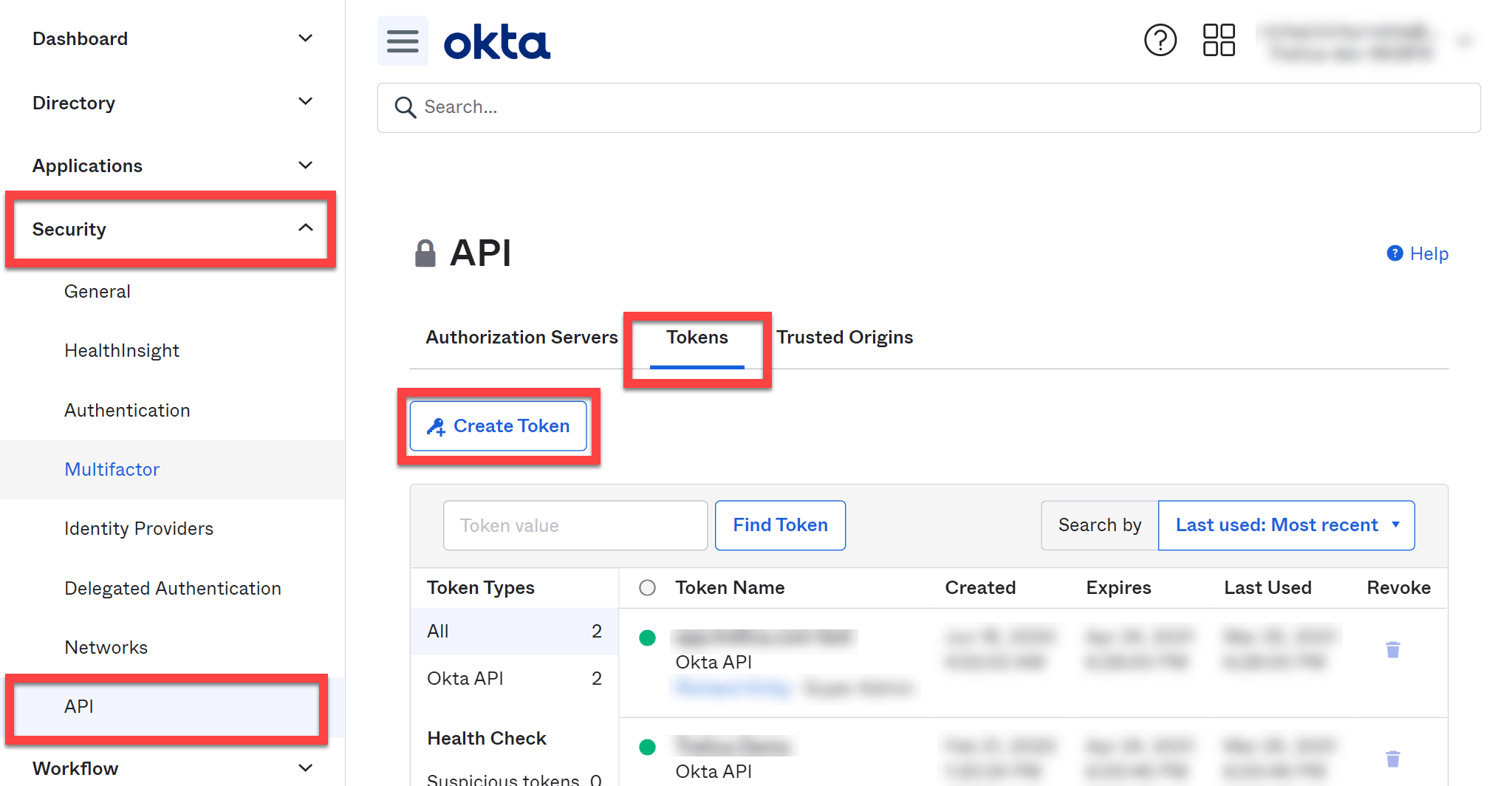Click the second token's green status dot
The width and height of the screenshot is (1512, 786).
pyautogui.click(x=648, y=748)
